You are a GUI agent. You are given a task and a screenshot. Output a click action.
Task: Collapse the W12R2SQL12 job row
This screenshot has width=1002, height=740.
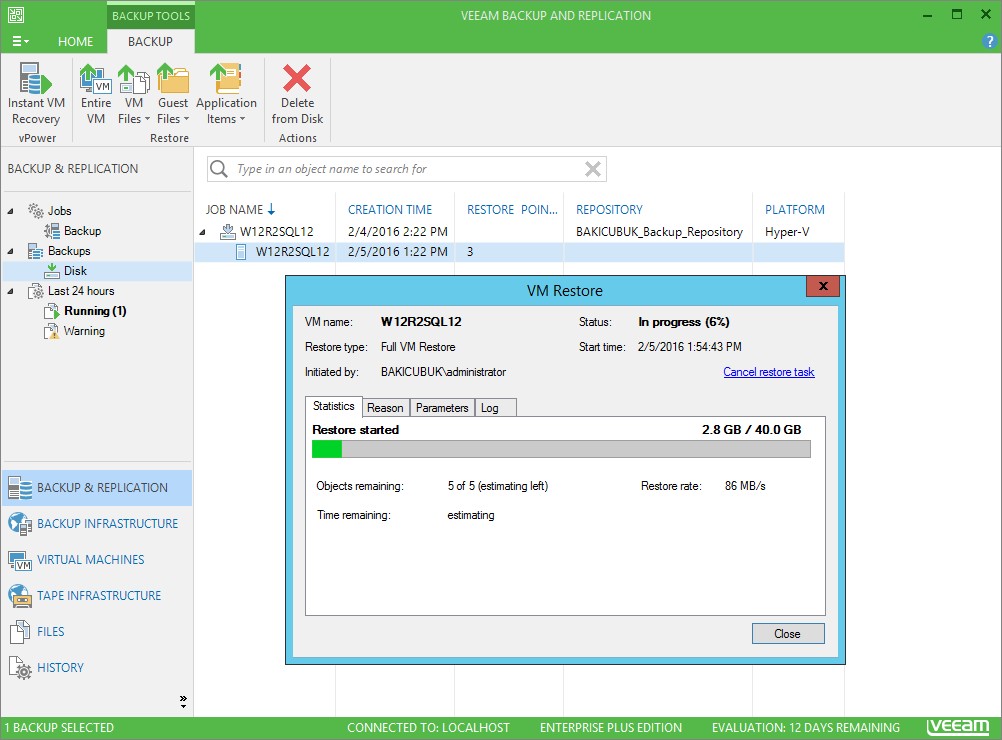pos(203,232)
